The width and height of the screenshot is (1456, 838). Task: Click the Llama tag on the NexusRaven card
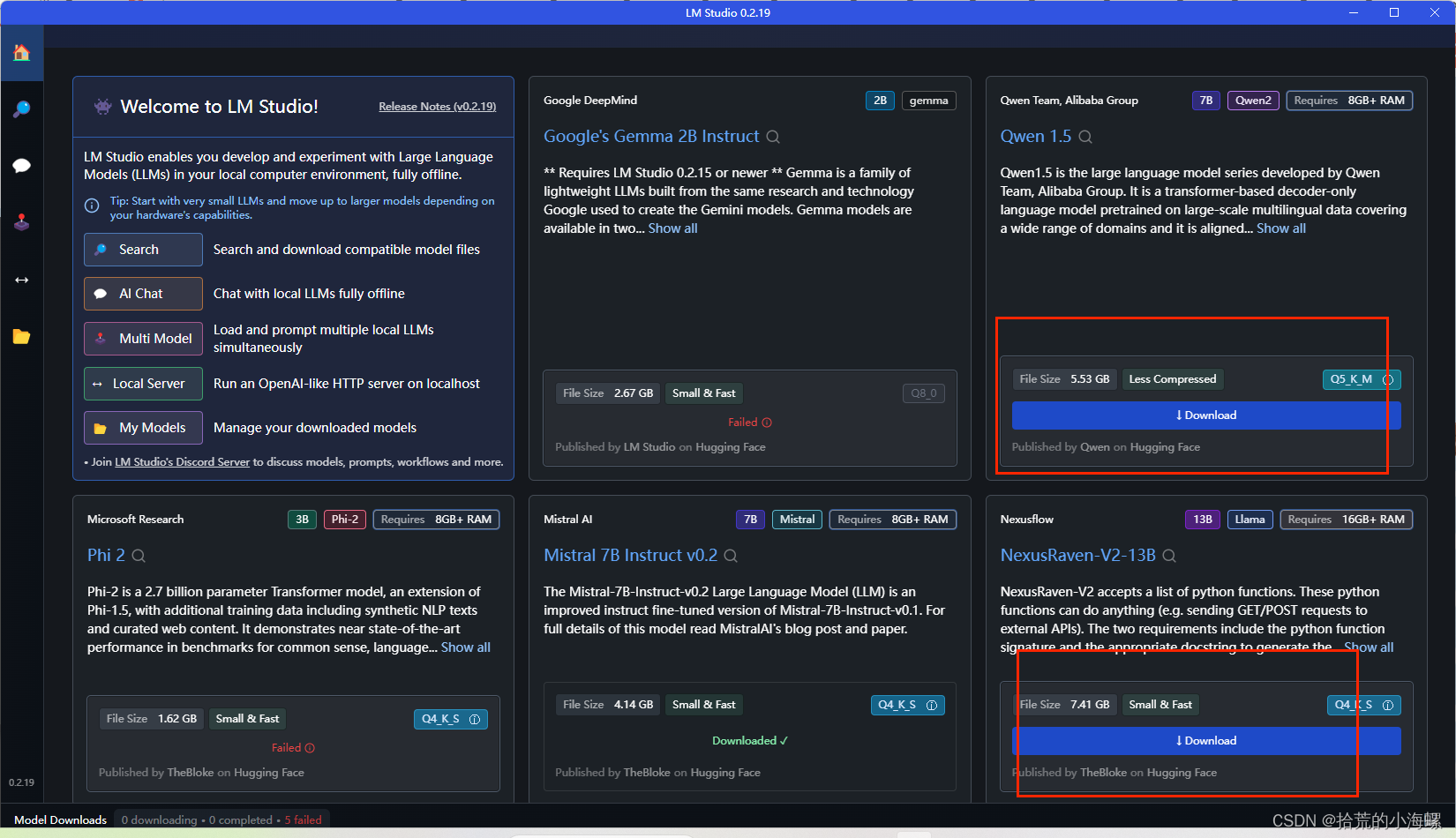point(1250,520)
